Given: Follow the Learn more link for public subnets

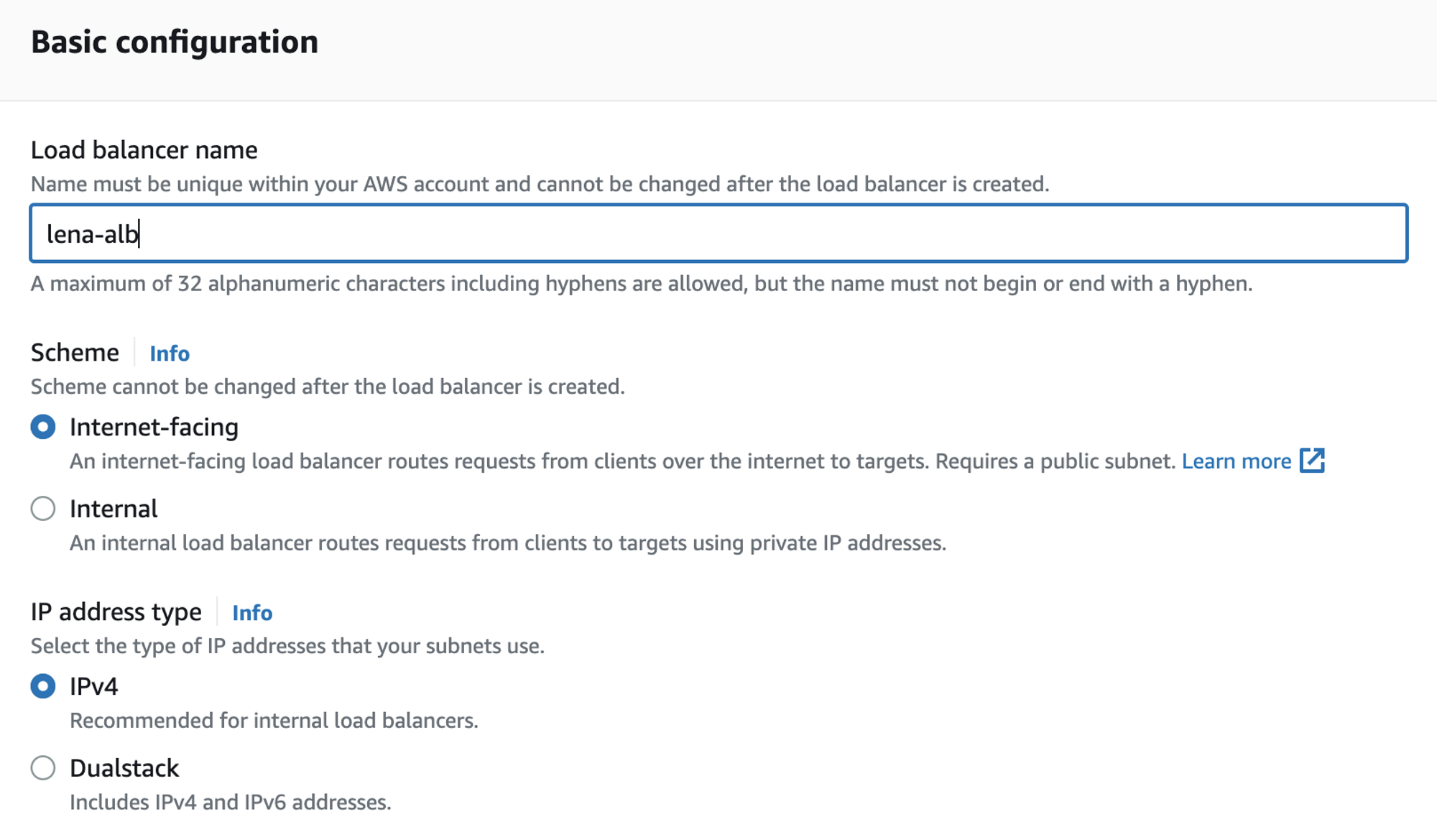Looking at the screenshot, I should (x=1237, y=461).
